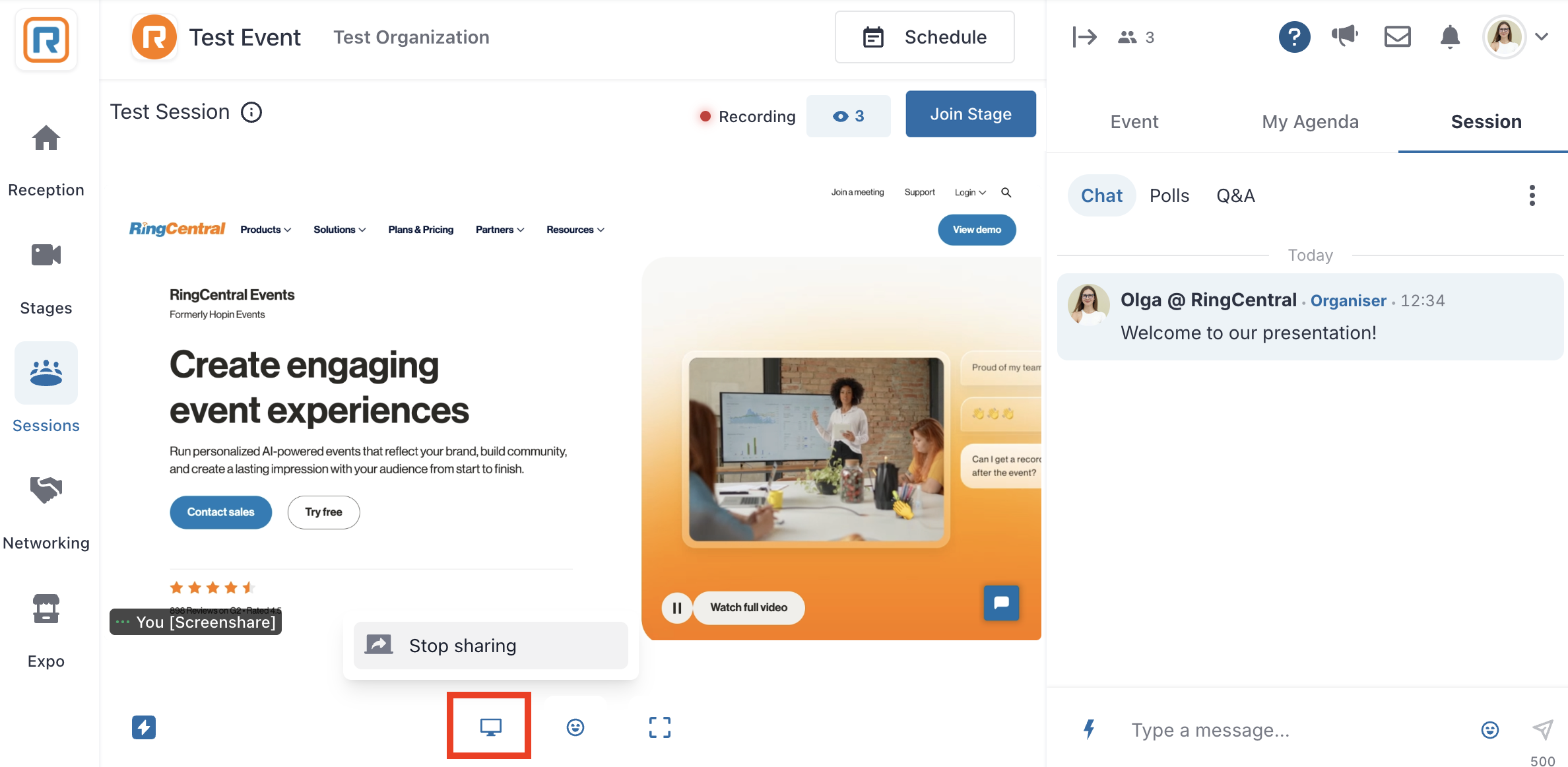Expand the Login dropdown on shared page

pyautogui.click(x=969, y=193)
